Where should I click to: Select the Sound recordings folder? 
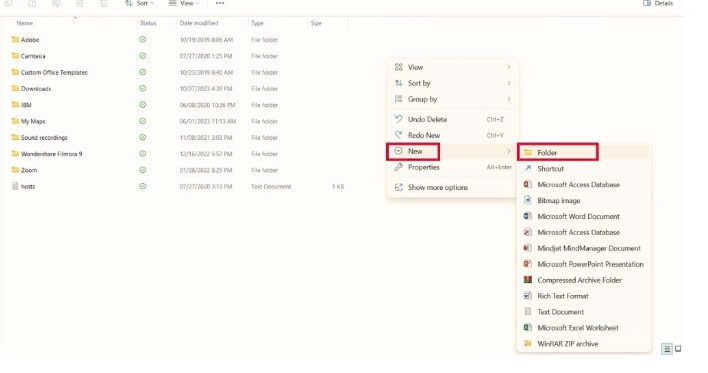click(x=44, y=137)
